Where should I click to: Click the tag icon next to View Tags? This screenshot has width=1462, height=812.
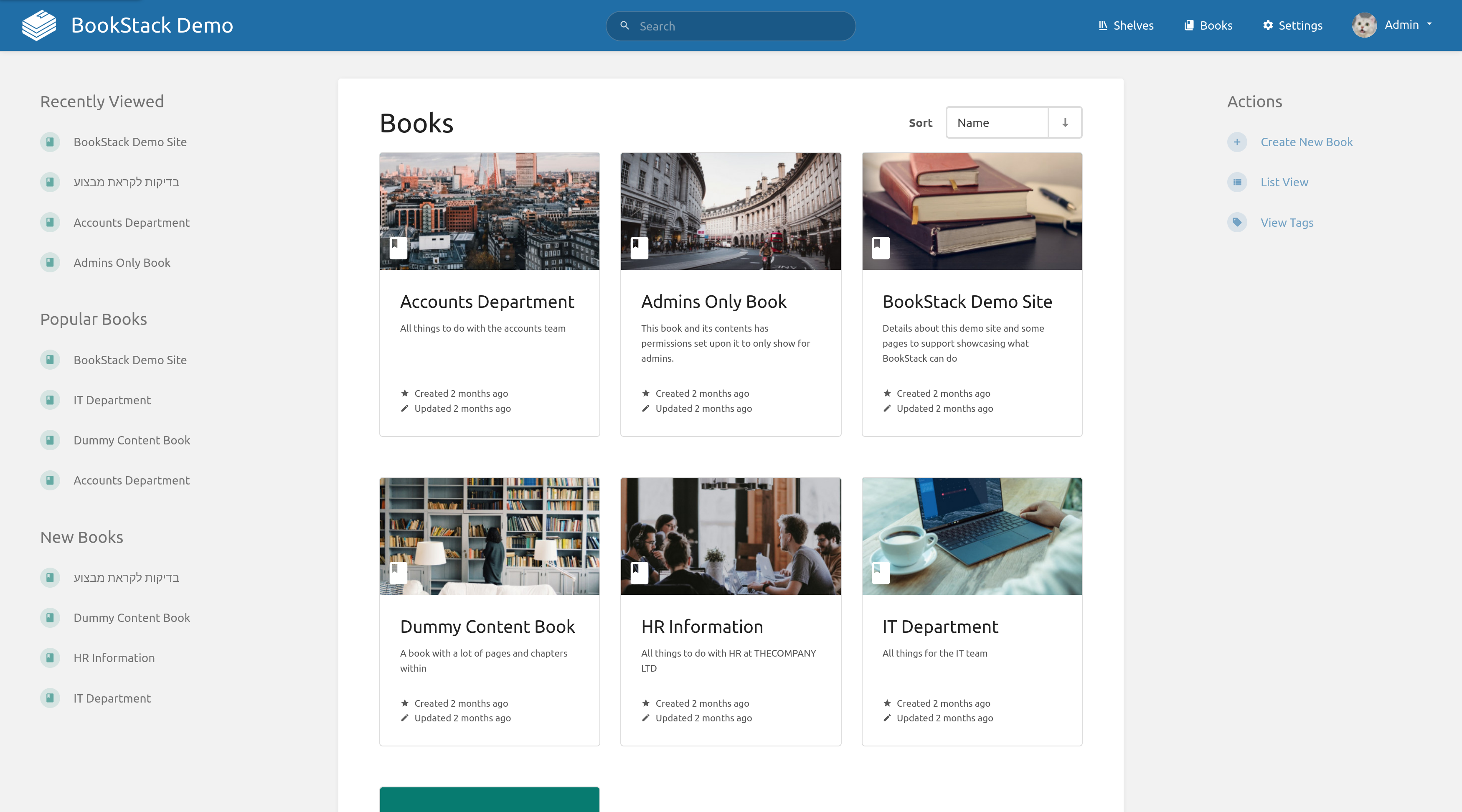1237,223
